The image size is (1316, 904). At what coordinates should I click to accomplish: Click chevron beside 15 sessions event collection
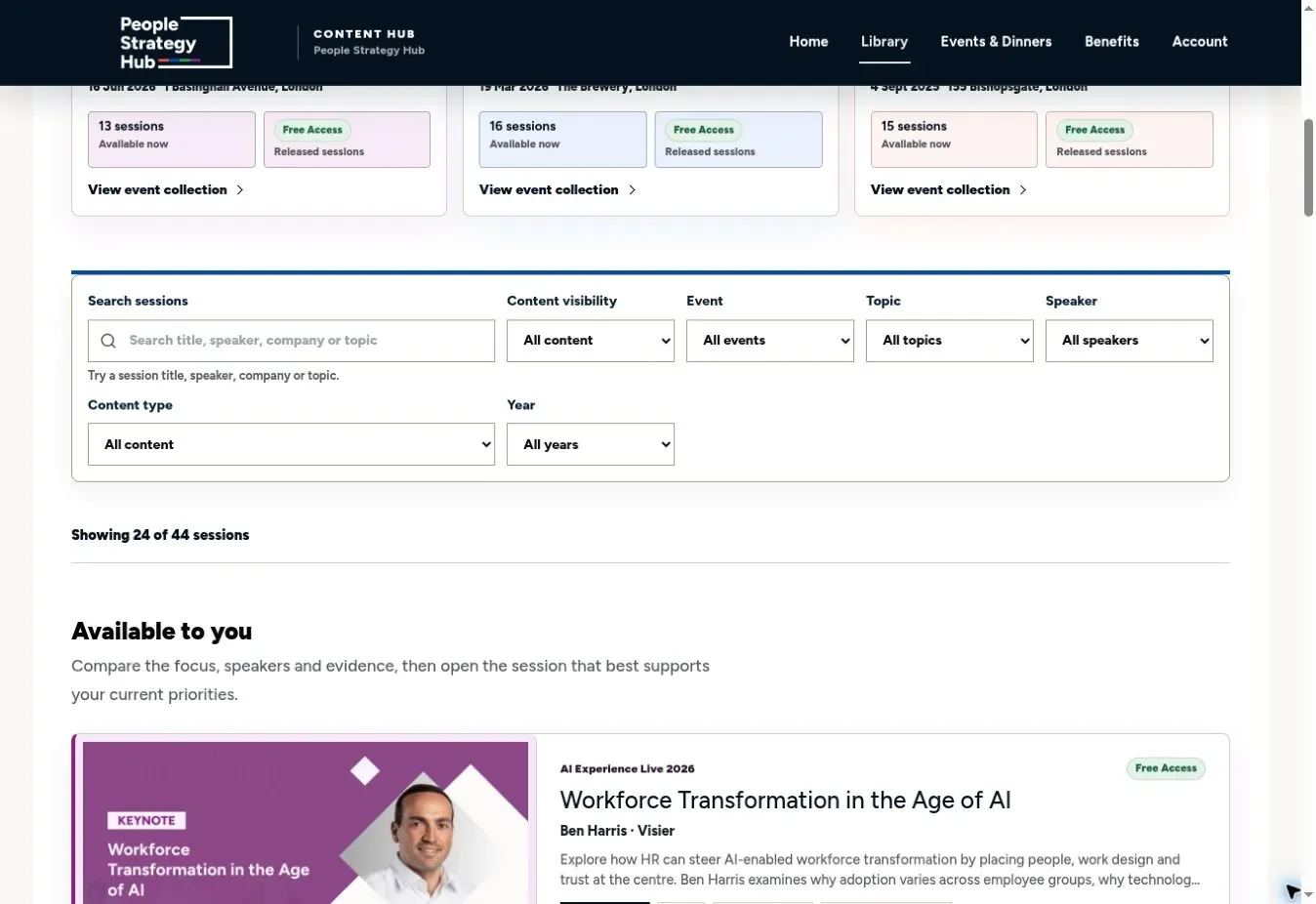click(x=1023, y=189)
